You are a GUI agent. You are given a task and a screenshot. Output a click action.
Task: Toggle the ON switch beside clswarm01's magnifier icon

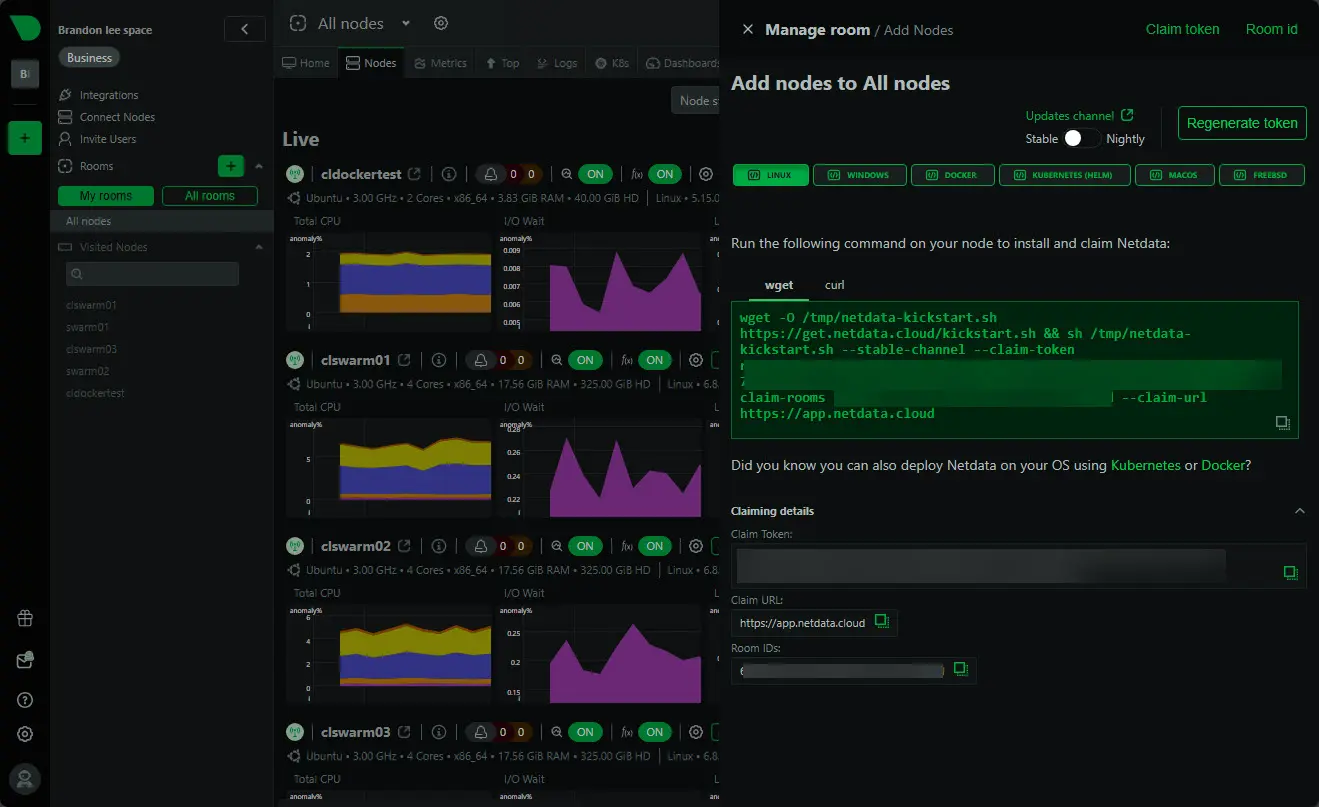[585, 360]
